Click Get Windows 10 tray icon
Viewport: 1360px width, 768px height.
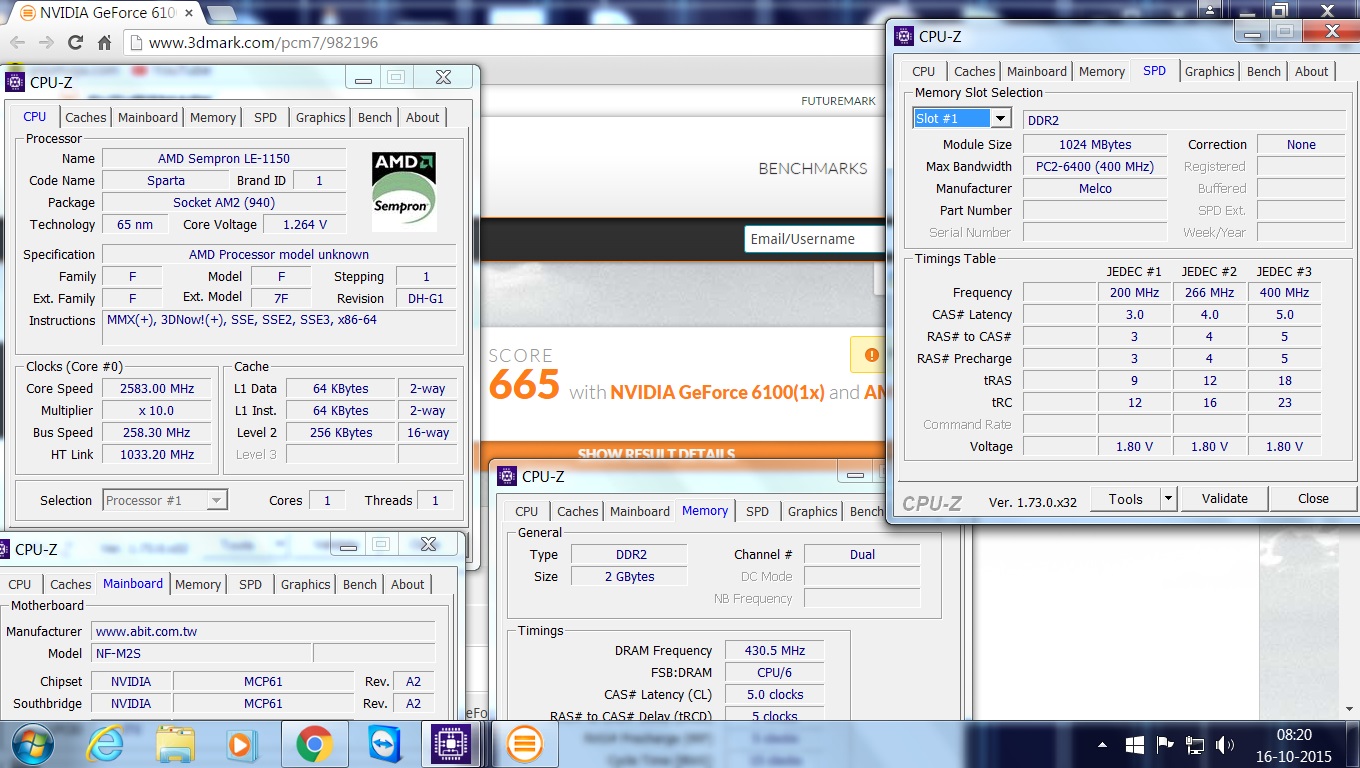1134,745
